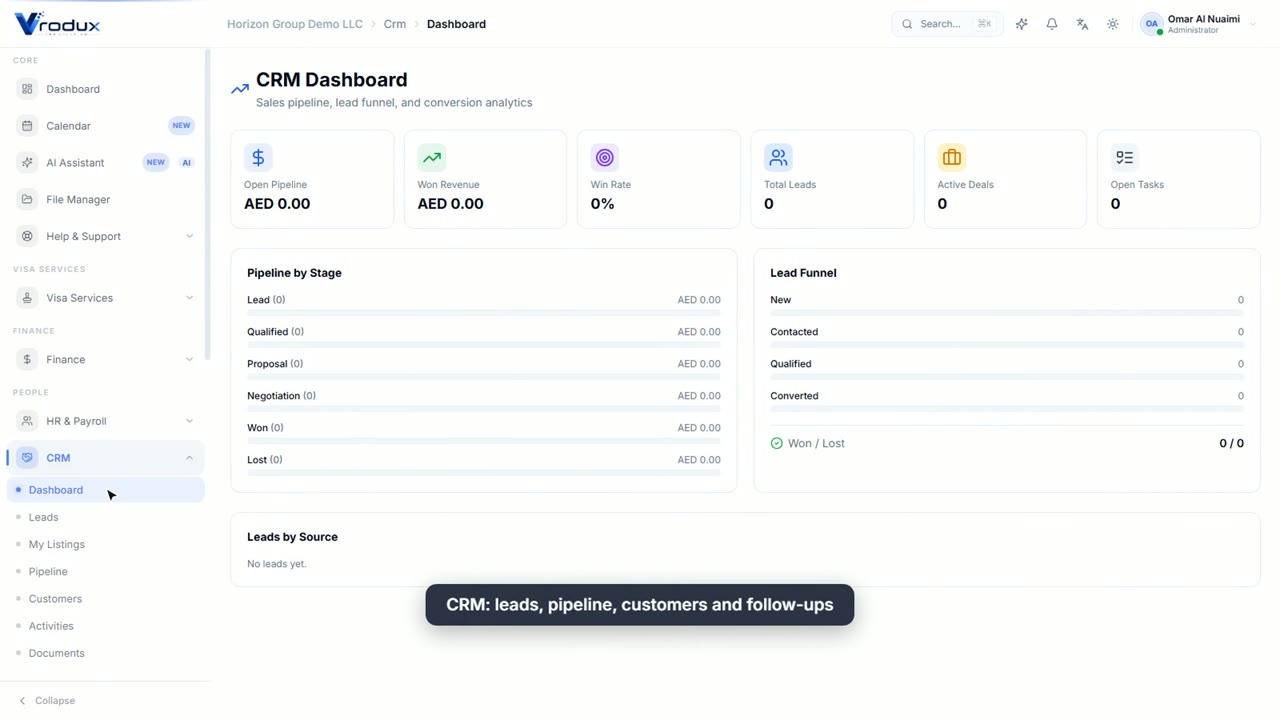Click the "Converted" row label in Lead Funnel

[x=794, y=396]
